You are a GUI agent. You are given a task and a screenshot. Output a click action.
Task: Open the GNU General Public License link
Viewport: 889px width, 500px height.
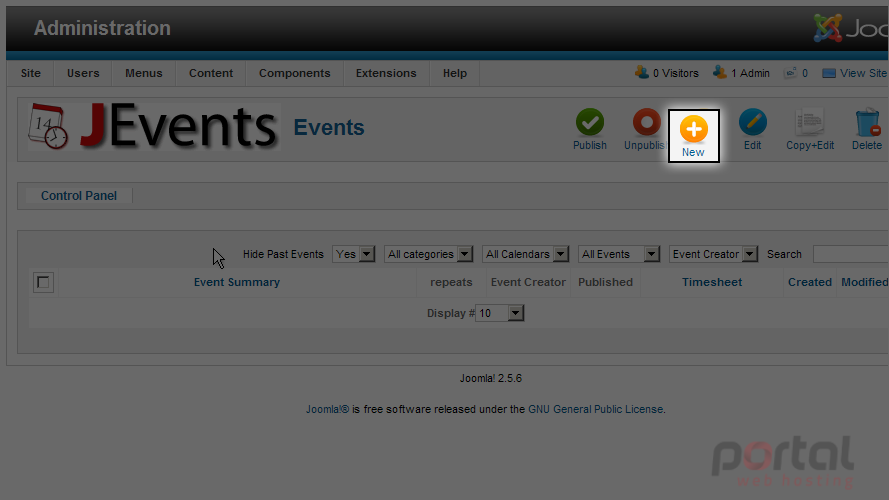pos(595,409)
